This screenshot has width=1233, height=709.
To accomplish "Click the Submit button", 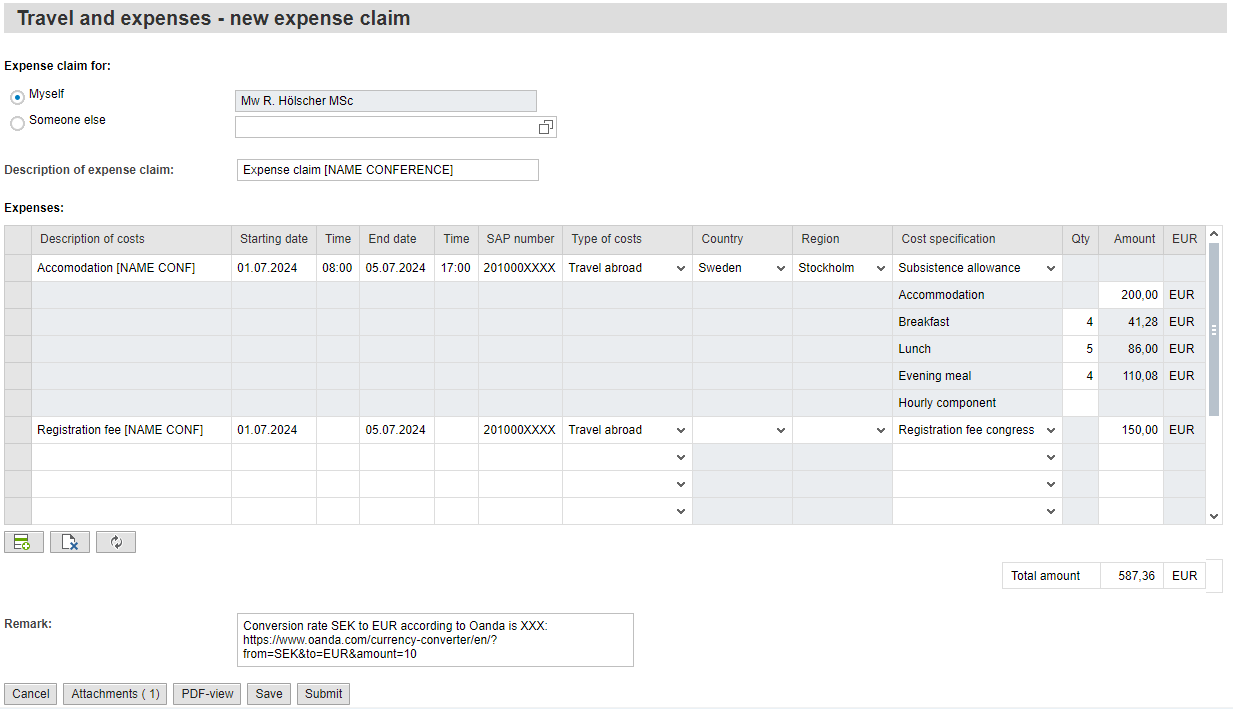I will [x=323, y=694].
